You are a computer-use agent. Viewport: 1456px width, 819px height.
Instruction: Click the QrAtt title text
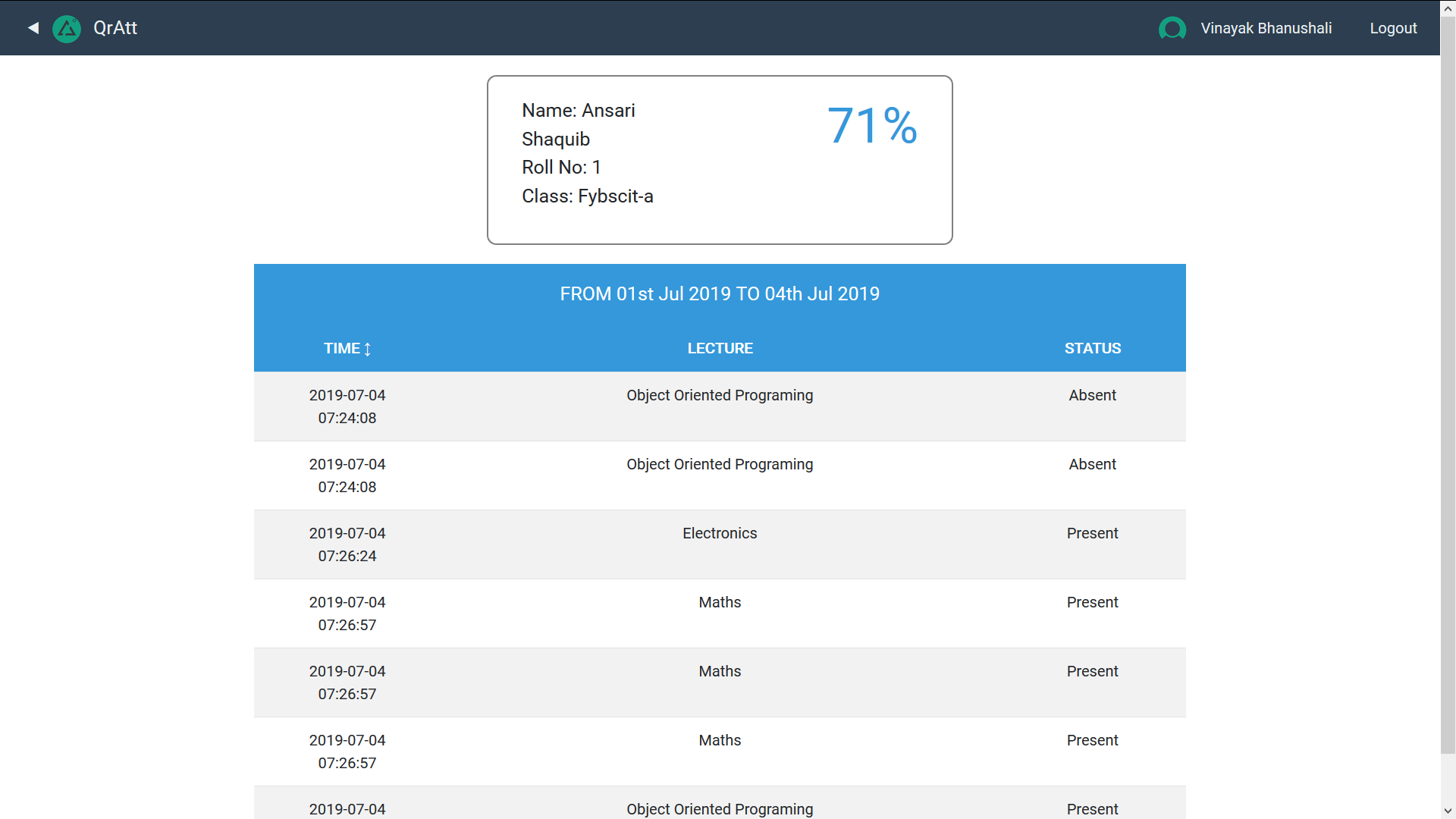click(x=115, y=28)
